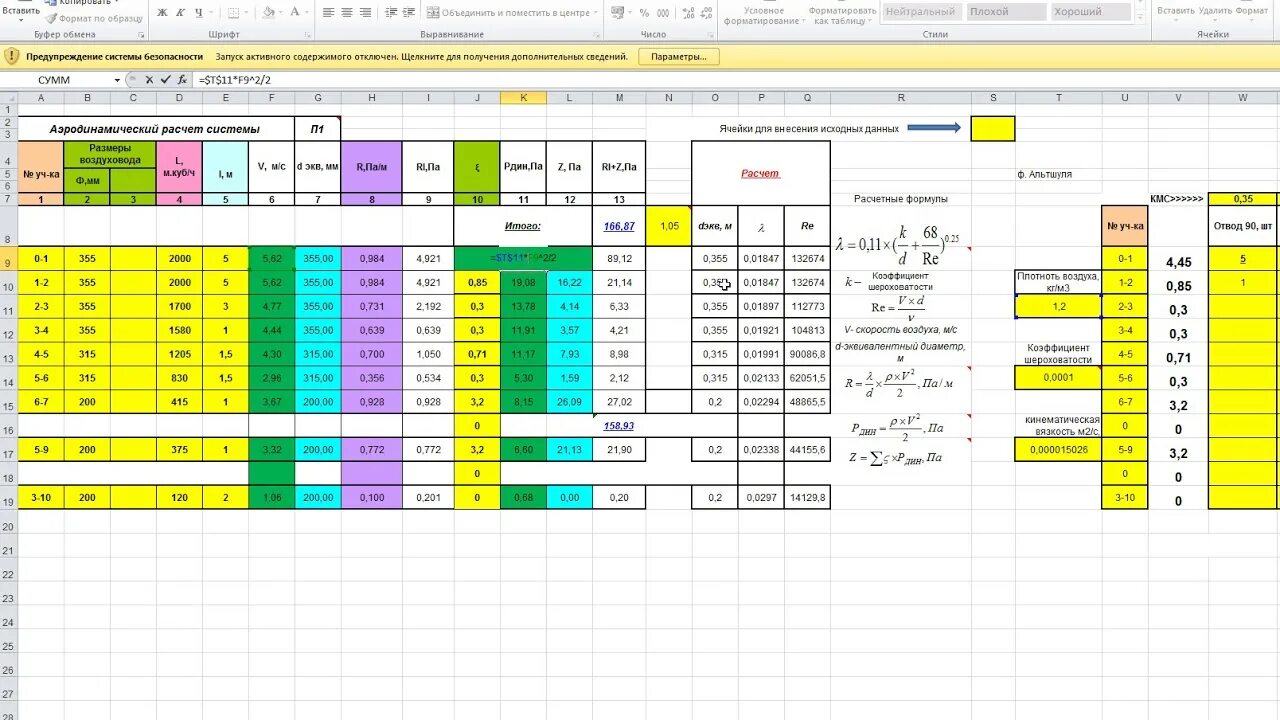Image resolution: width=1280 pixels, height=720 pixels.
Task: Cancel formula entry with the X icon
Action: pyautogui.click(x=150, y=80)
